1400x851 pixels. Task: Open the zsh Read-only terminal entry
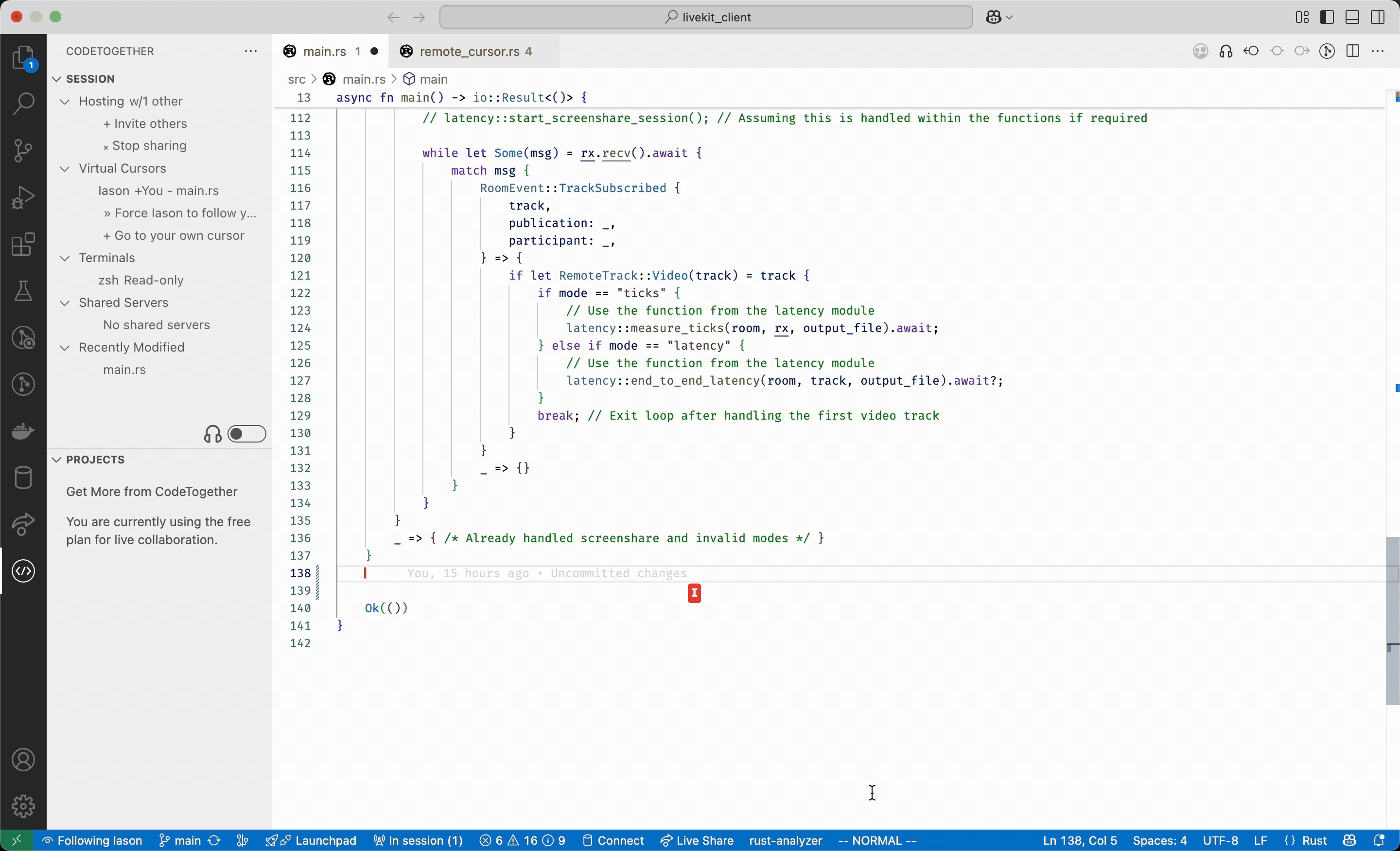pos(141,280)
